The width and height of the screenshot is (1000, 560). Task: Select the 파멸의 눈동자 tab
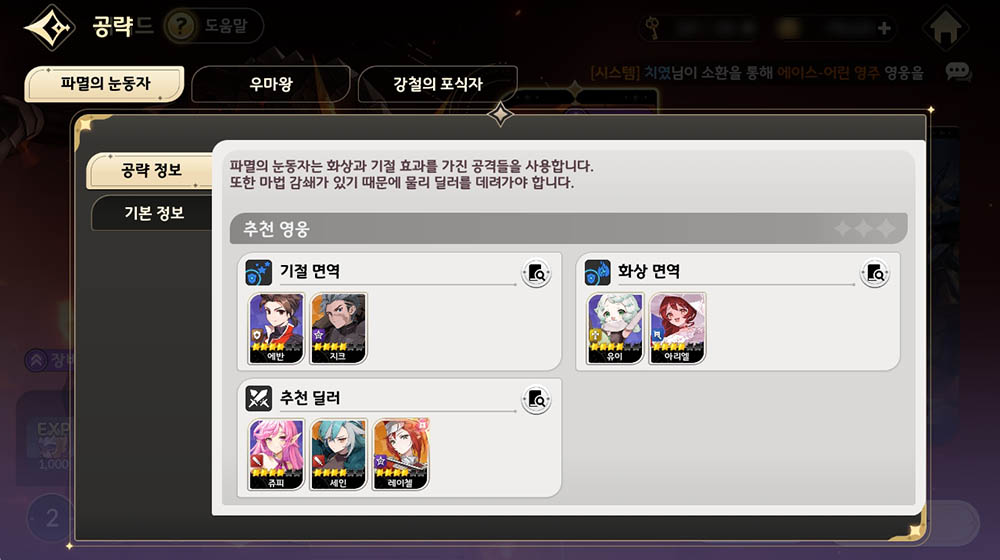(105, 84)
